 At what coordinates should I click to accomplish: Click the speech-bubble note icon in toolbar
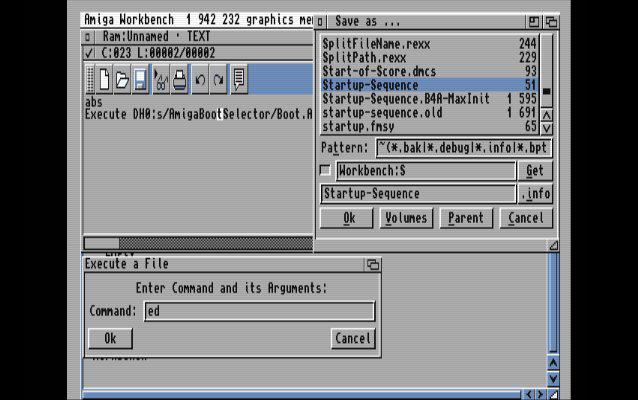pos(239,79)
